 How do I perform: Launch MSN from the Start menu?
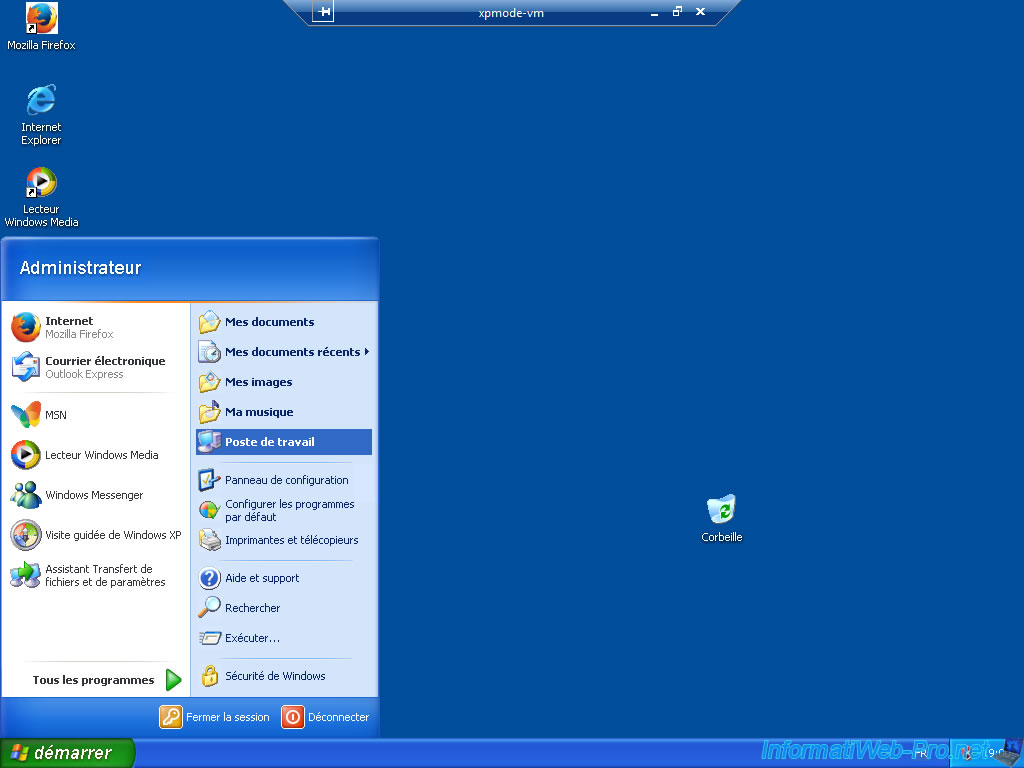95,415
